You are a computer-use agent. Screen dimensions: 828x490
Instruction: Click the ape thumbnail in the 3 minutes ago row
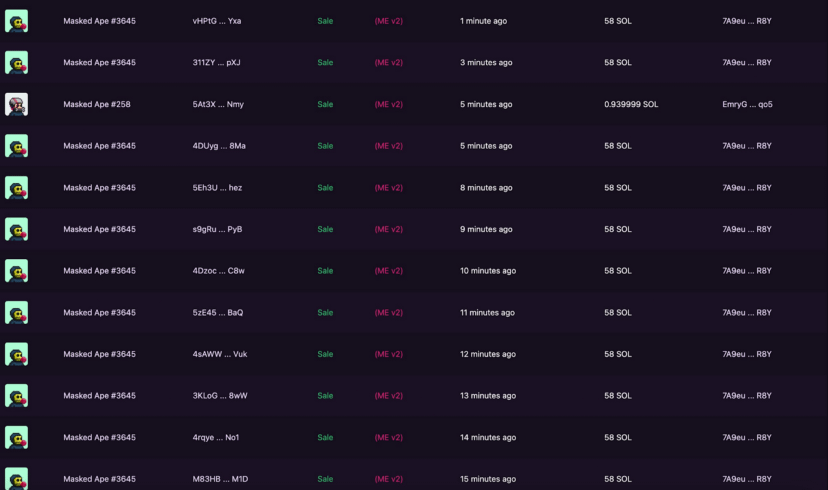click(16, 62)
